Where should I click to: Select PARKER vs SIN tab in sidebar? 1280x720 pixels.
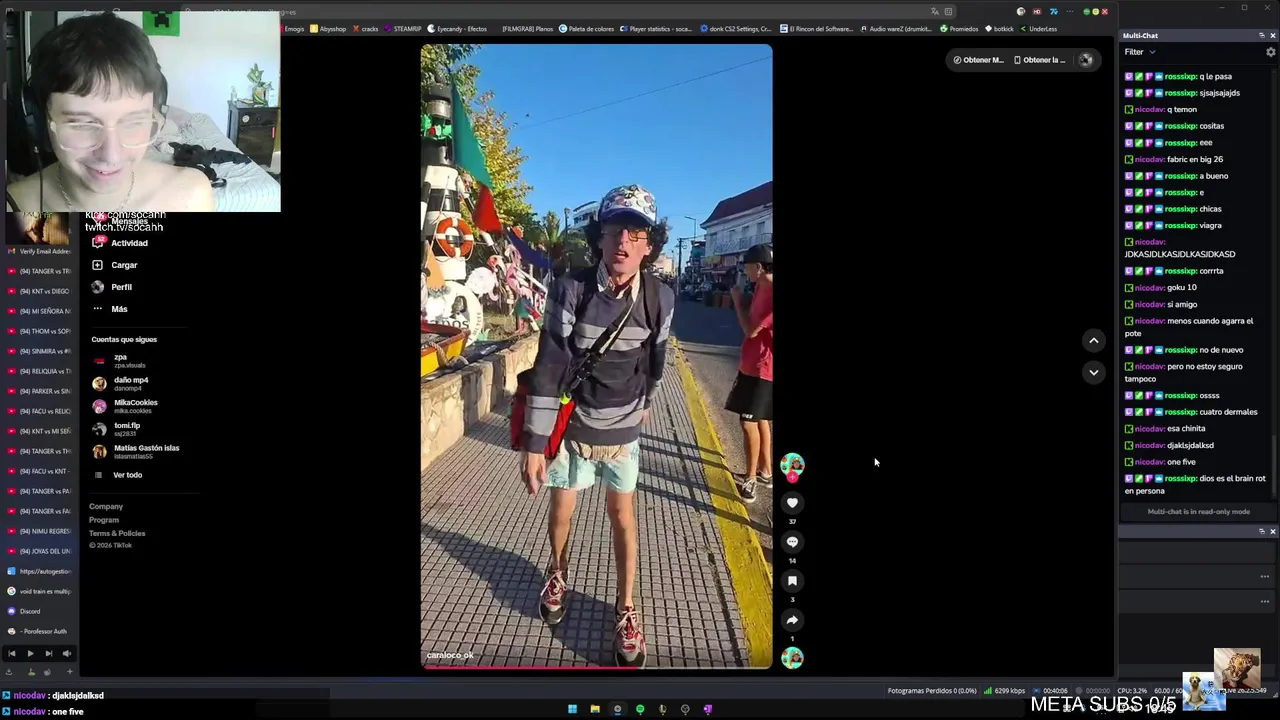[39, 391]
